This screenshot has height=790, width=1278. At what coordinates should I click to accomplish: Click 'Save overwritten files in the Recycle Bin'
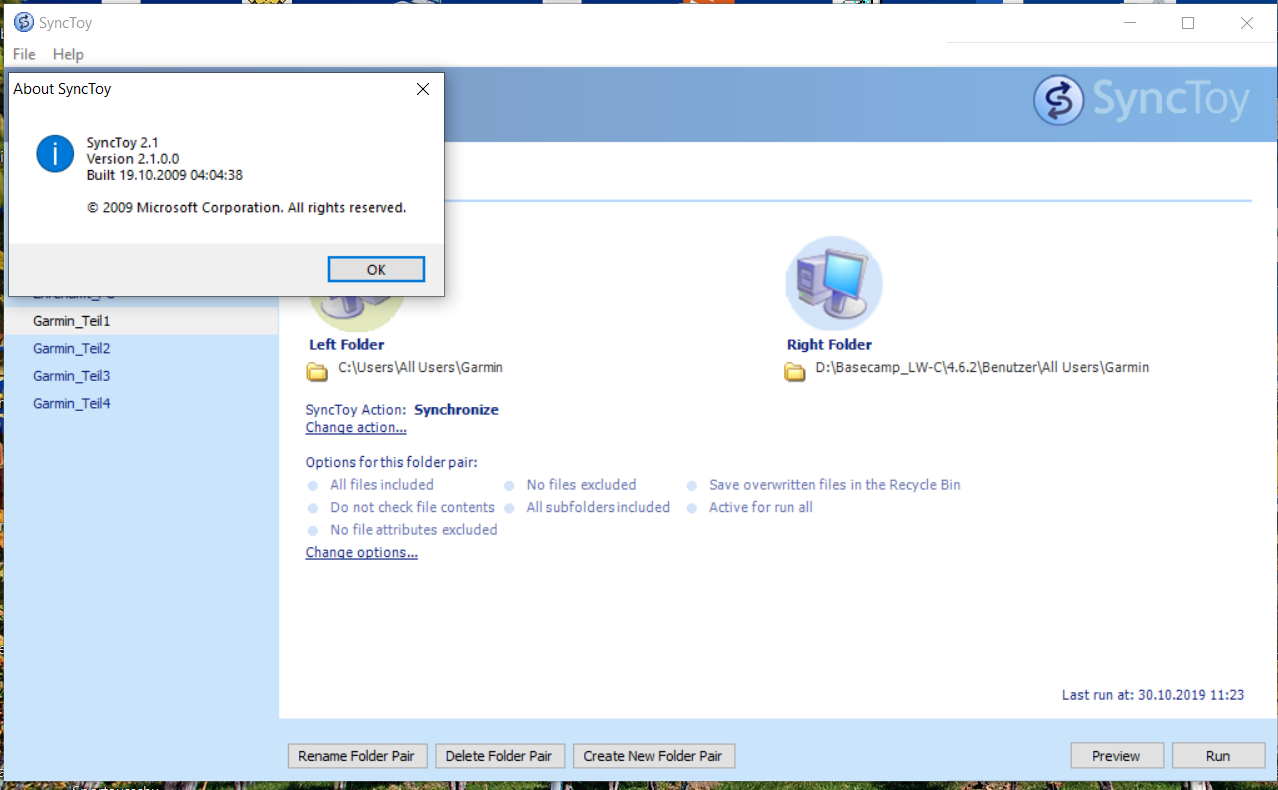pyautogui.click(x=835, y=485)
